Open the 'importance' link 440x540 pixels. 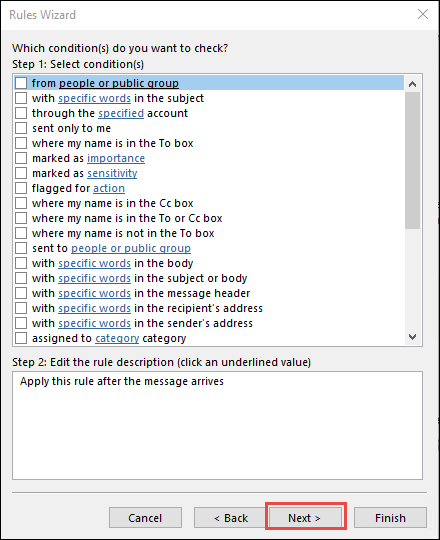click(x=116, y=158)
